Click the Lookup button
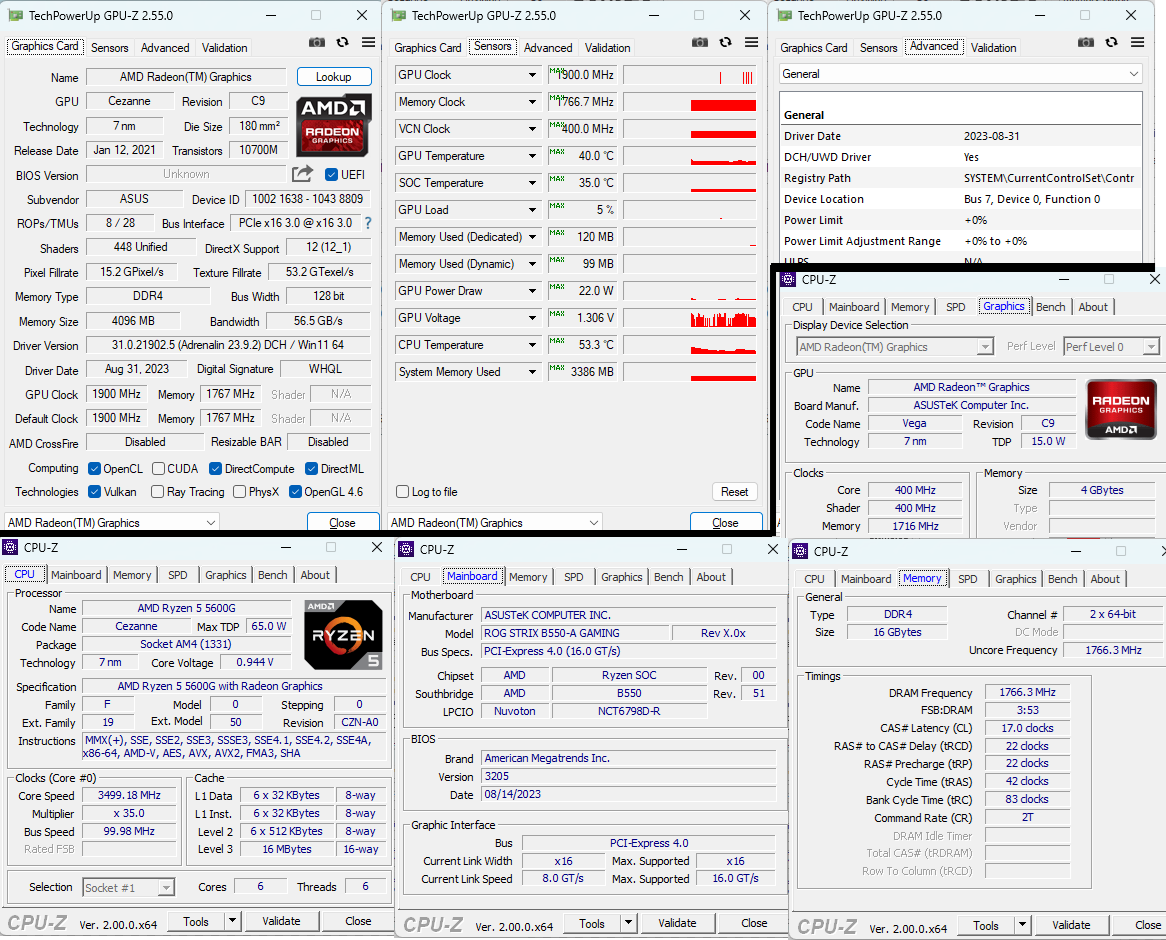This screenshot has width=1166, height=940. [334, 77]
